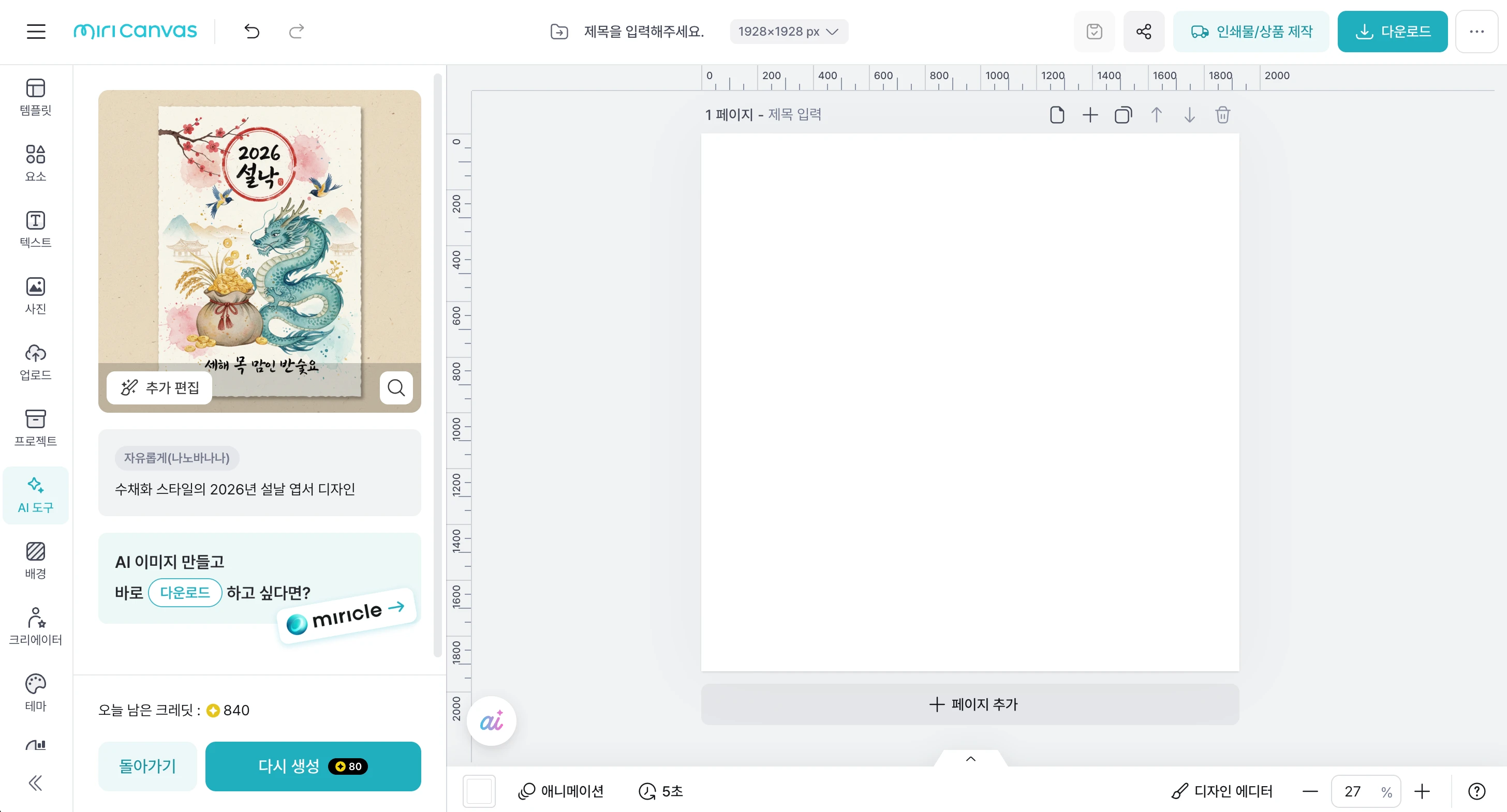Screen dimensions: 1507x812
Task: Switch to the 요소 sidebar tab
Action: tap(36, 162)
